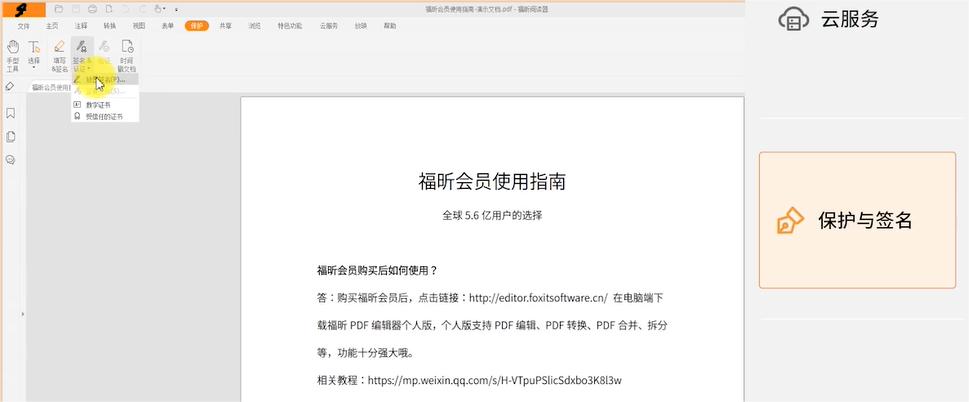The image size is (969, 402).
Task: Switch to the 浏览 ribbon tab
Action: point(255,26)
